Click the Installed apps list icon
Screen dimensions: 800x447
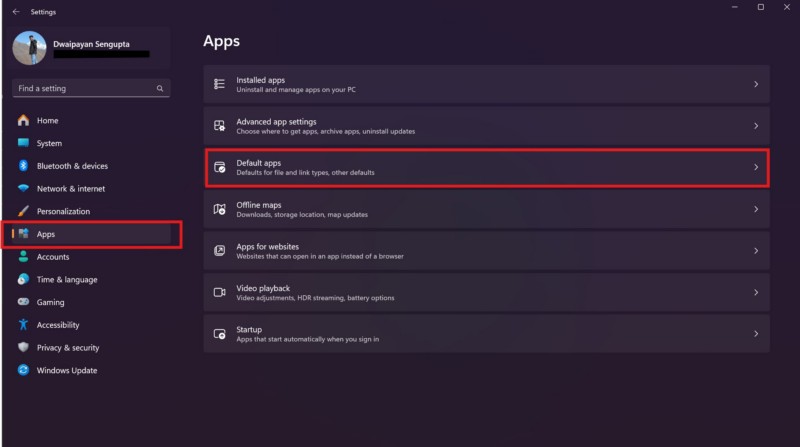(x=220, y=84)
